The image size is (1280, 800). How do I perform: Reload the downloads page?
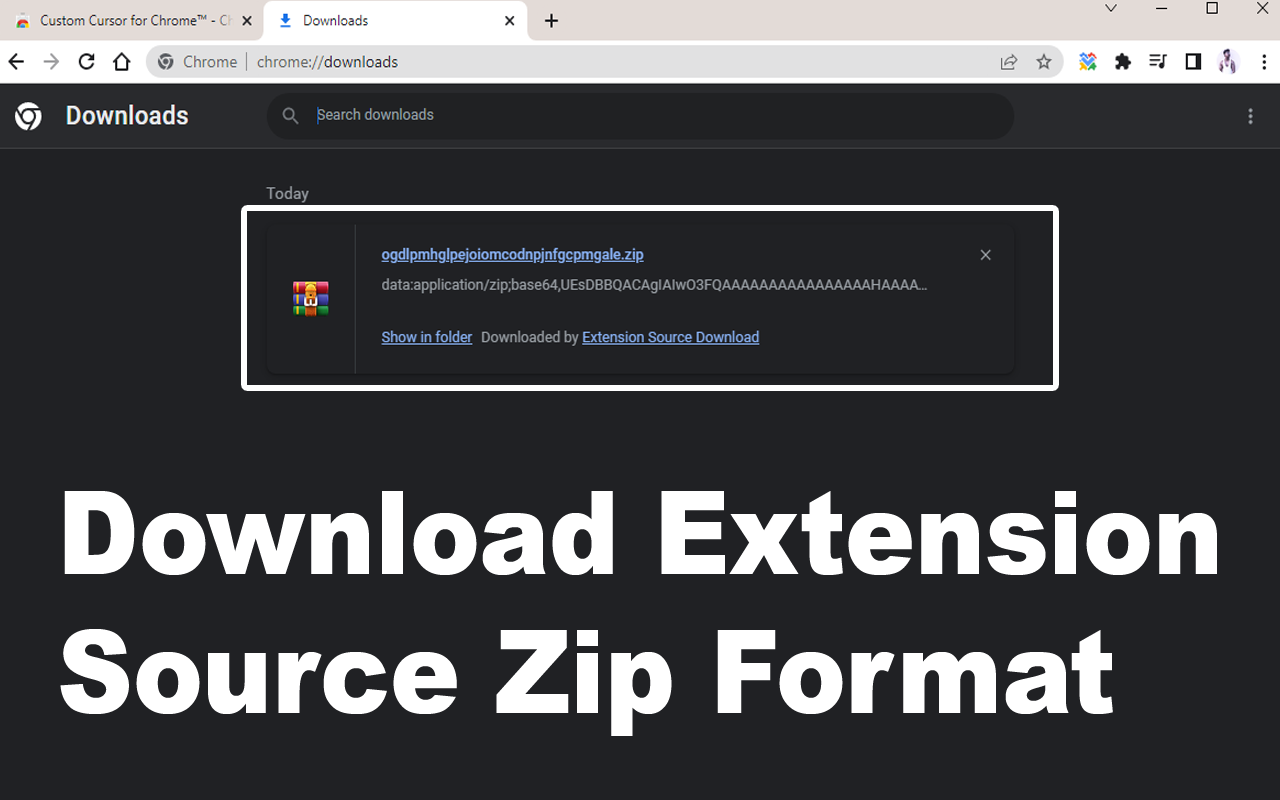87,62
